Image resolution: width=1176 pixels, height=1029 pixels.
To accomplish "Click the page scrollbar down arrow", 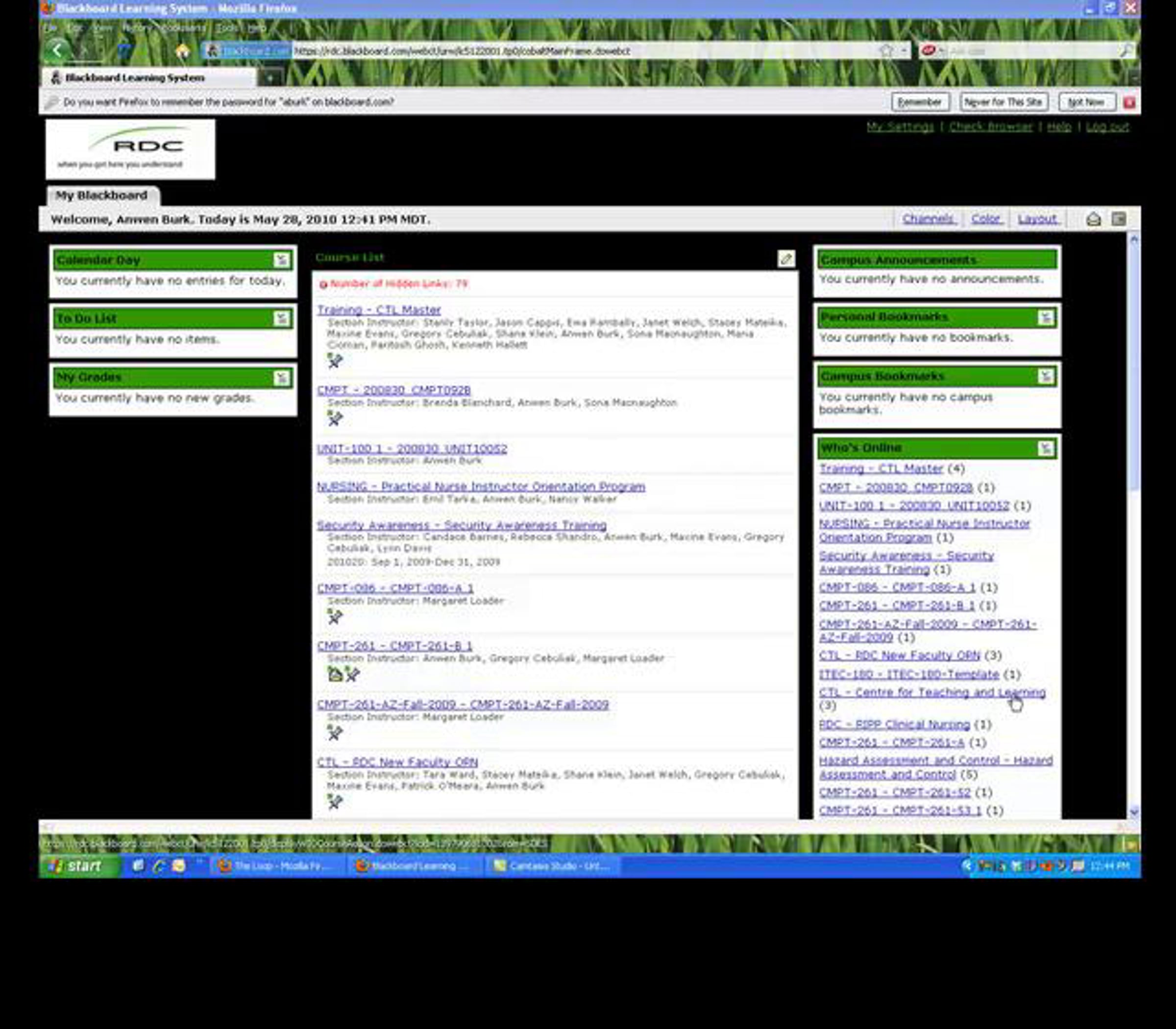I will pos(1133,812).
